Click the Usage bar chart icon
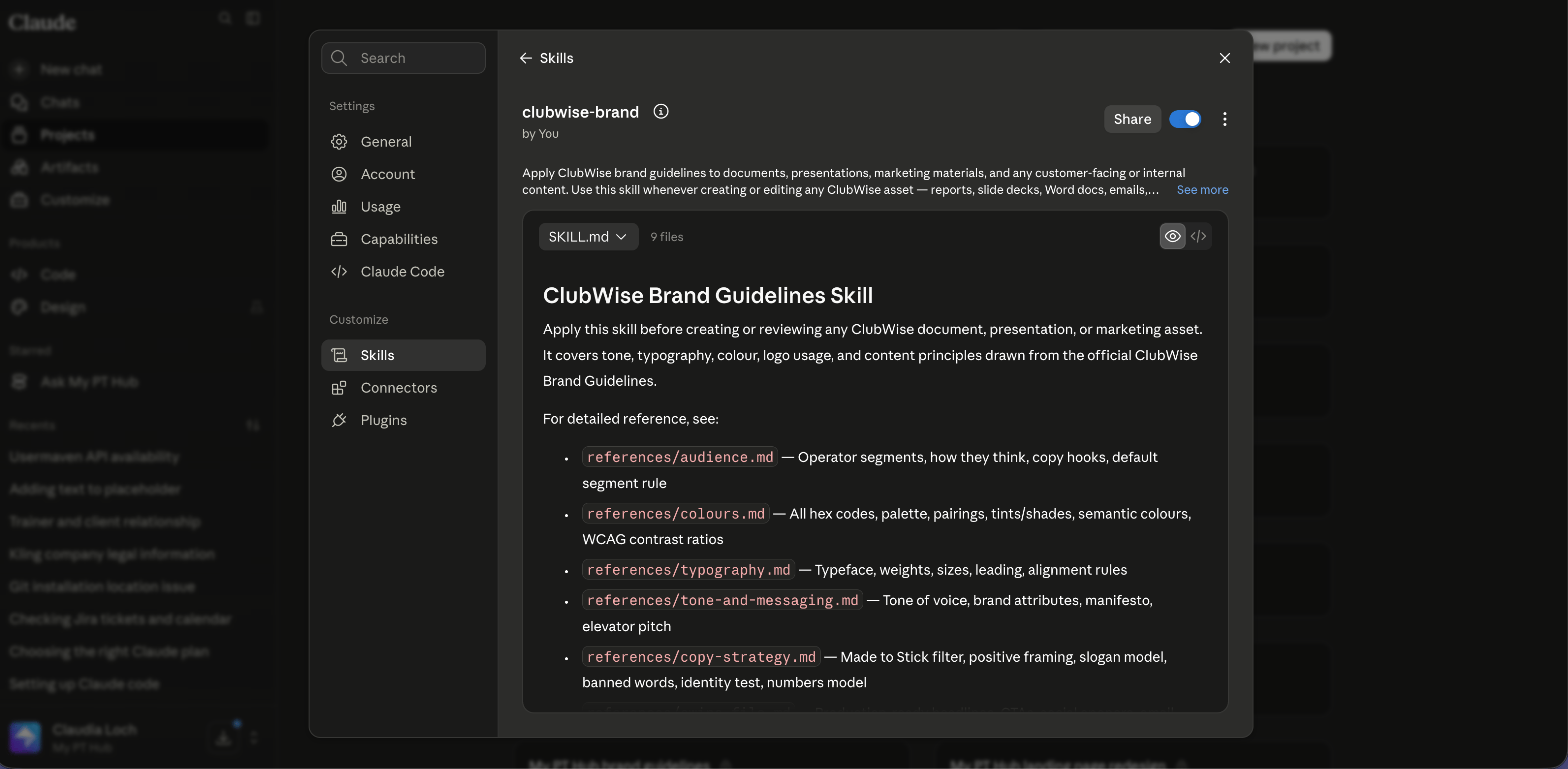This screenshot has height=769, width=1568. click(x=339, y=207)
